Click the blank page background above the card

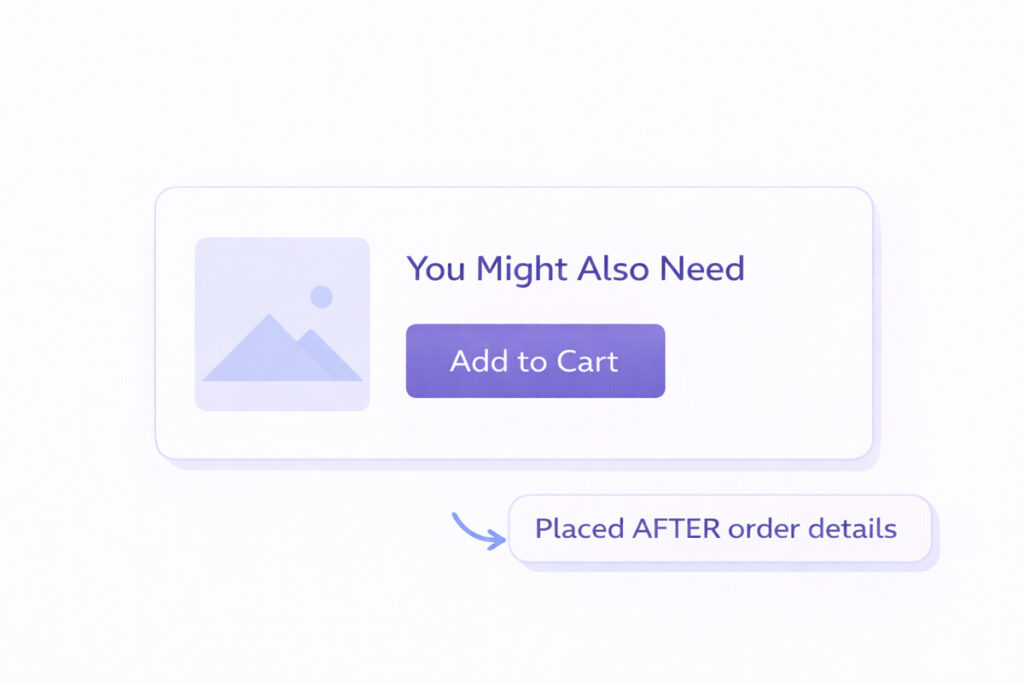pos(512,90)
